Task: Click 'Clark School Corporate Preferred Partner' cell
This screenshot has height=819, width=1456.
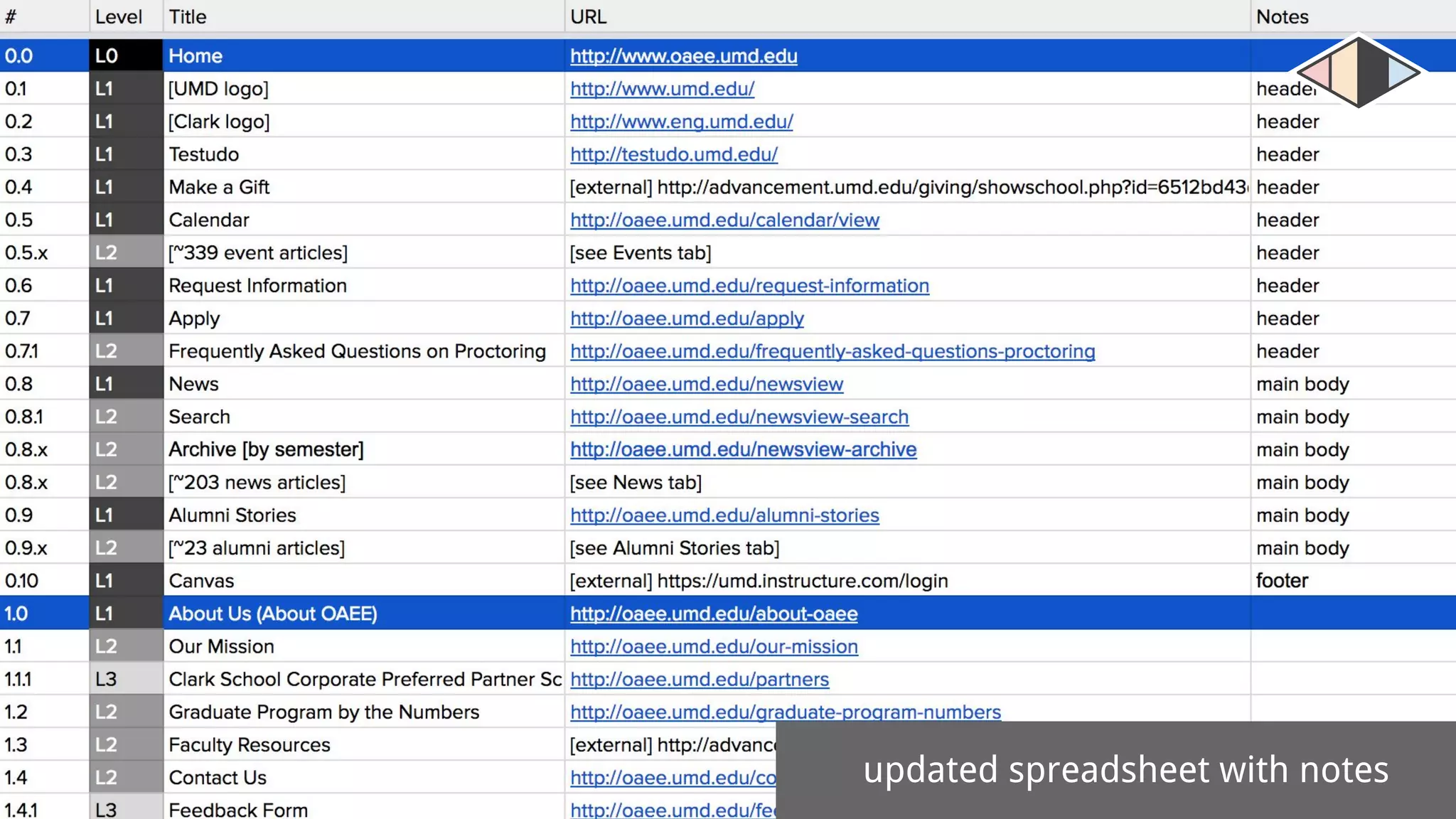Action: coord(364,679)
